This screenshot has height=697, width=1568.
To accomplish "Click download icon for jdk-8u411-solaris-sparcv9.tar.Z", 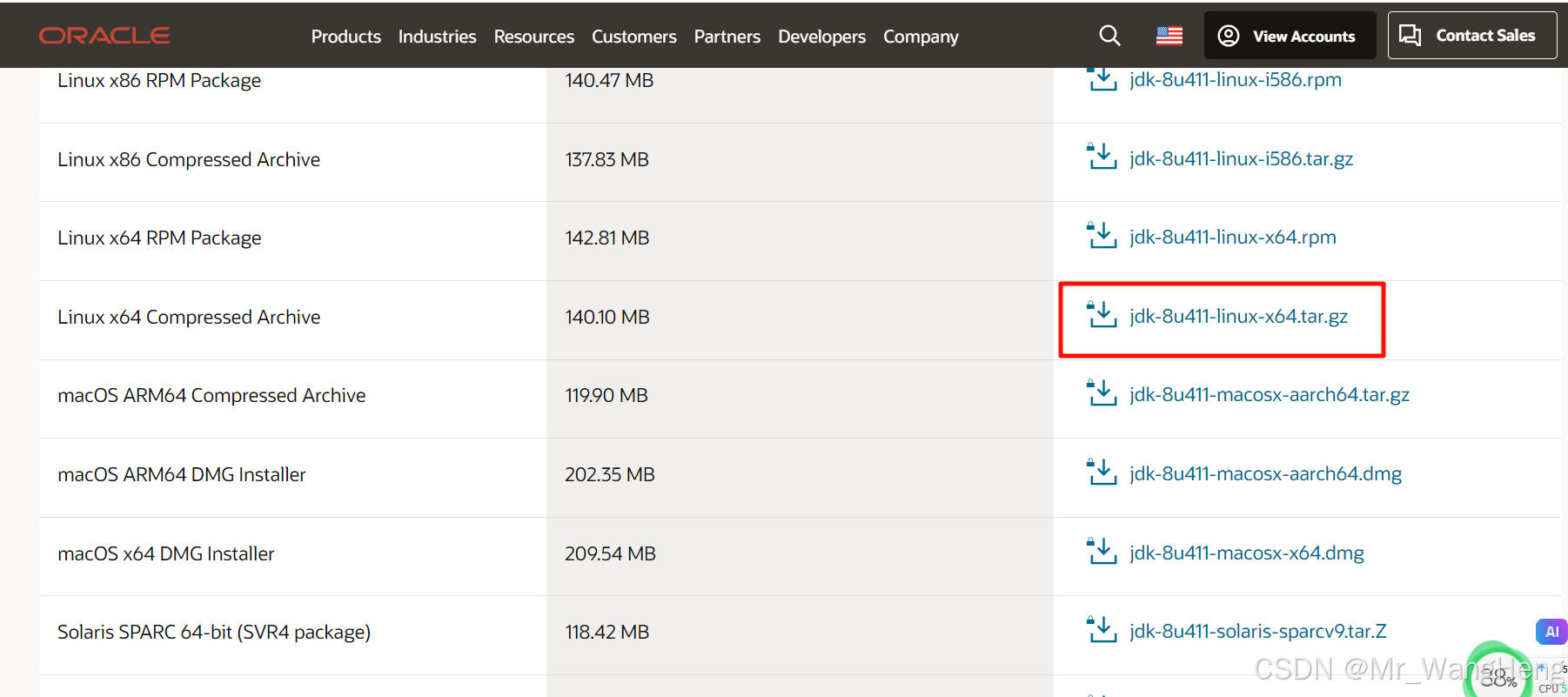I will pos(1102,629).
